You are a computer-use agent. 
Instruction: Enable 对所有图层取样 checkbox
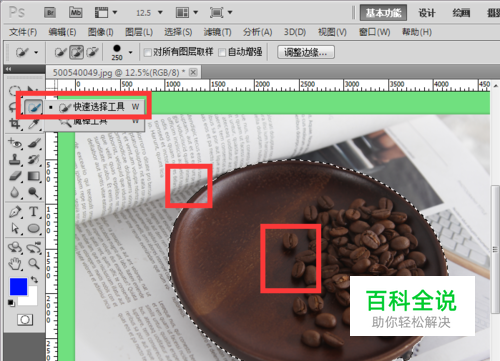pyautogui.click(x=147, y=52)
